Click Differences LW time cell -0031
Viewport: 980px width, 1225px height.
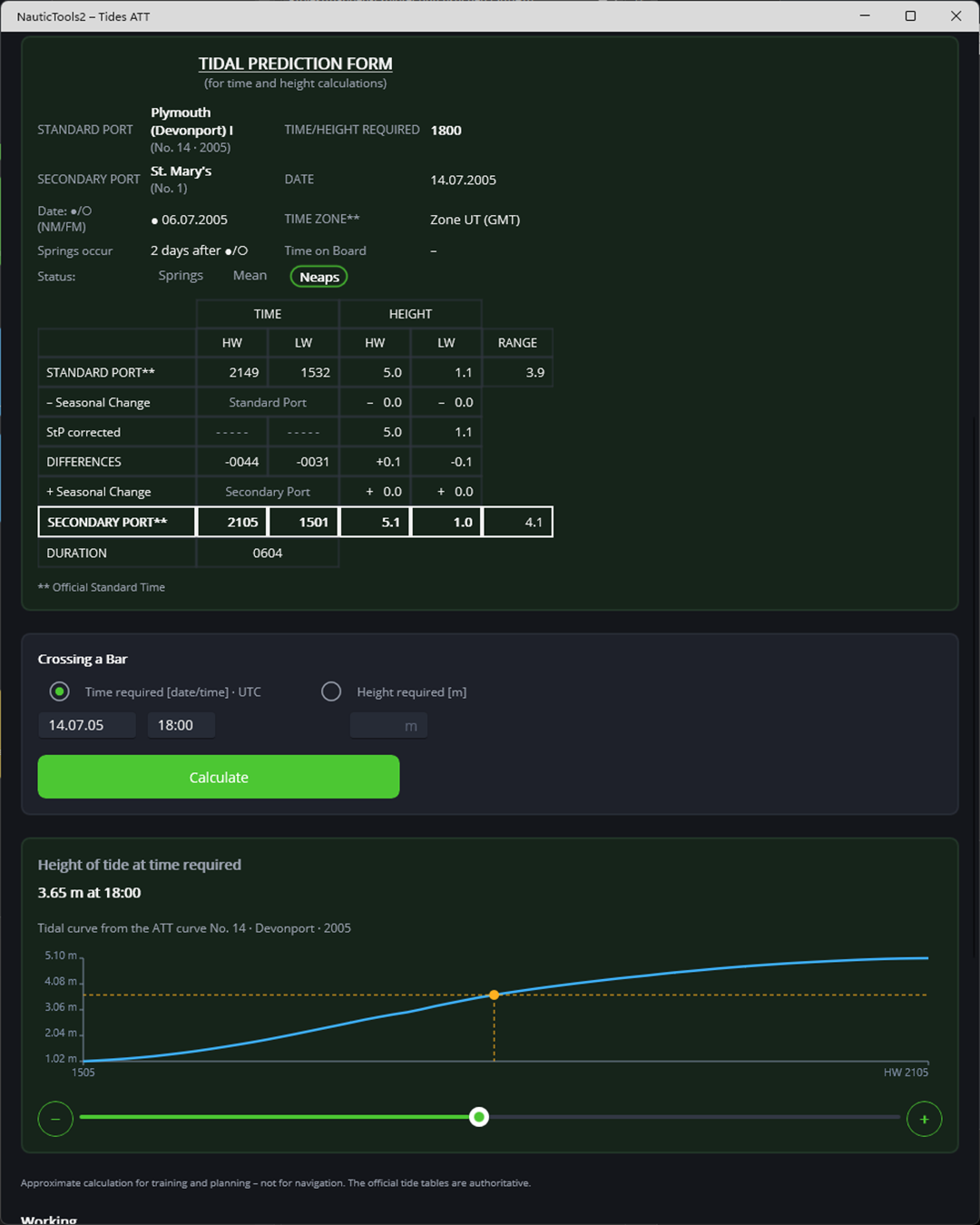pos(303,462)
